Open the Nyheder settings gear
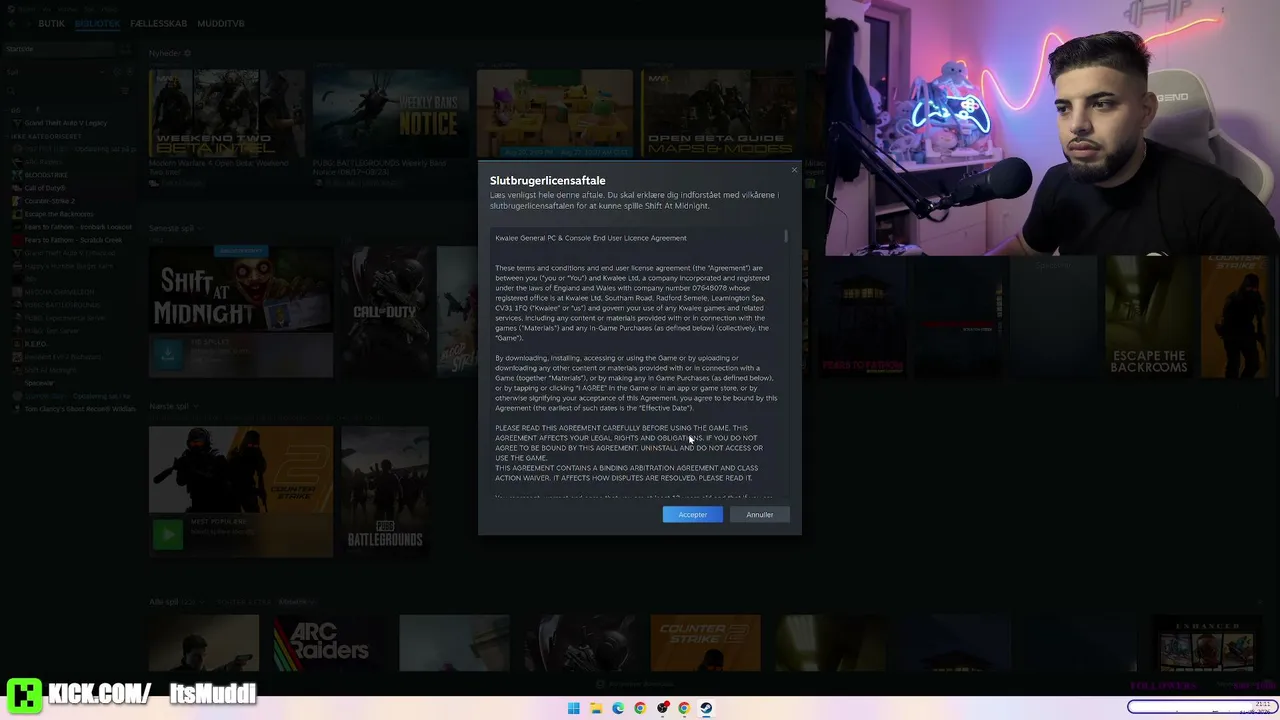This screenshot has width=1280, height=720. [x=187, y=53]
